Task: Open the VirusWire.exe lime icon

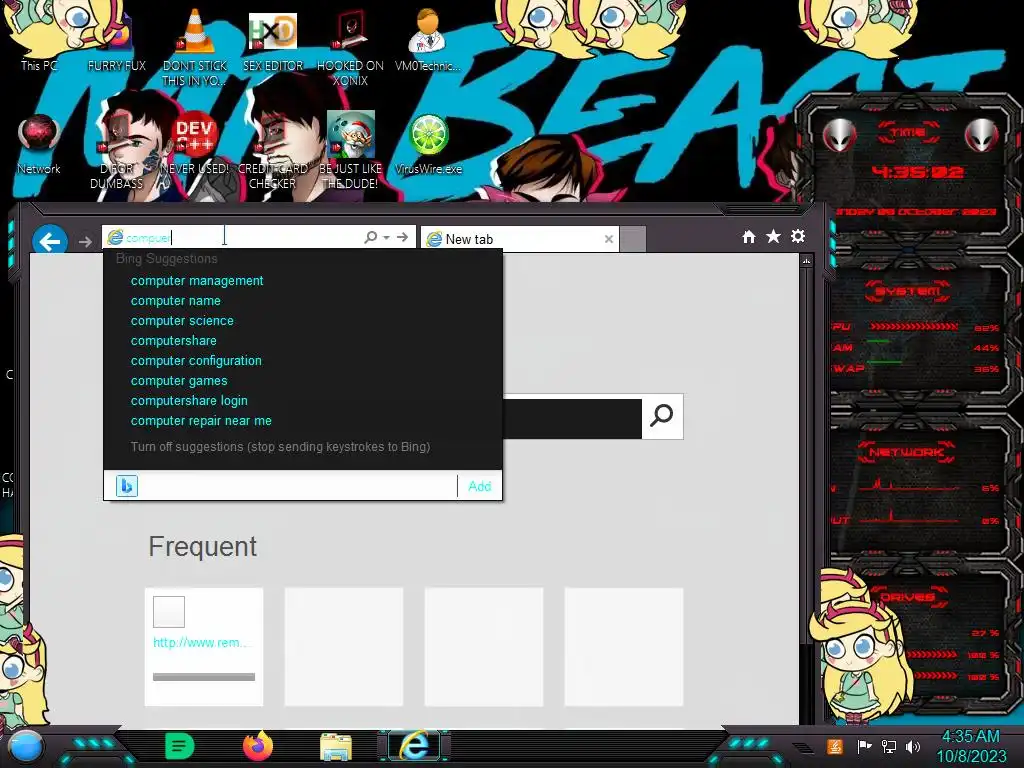Action: point(428,144)
